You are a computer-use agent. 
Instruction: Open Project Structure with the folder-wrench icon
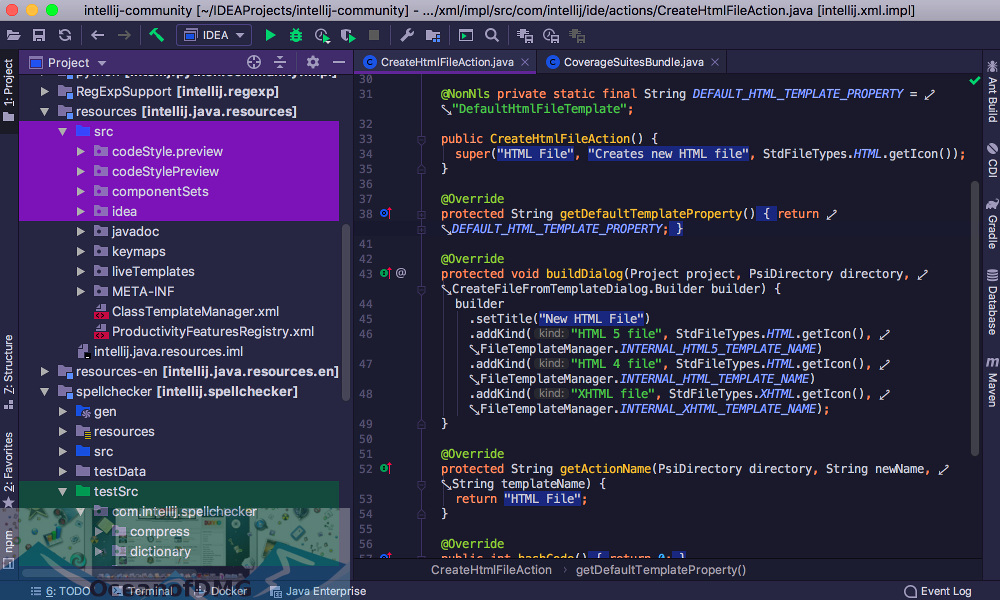pos(434,35)
